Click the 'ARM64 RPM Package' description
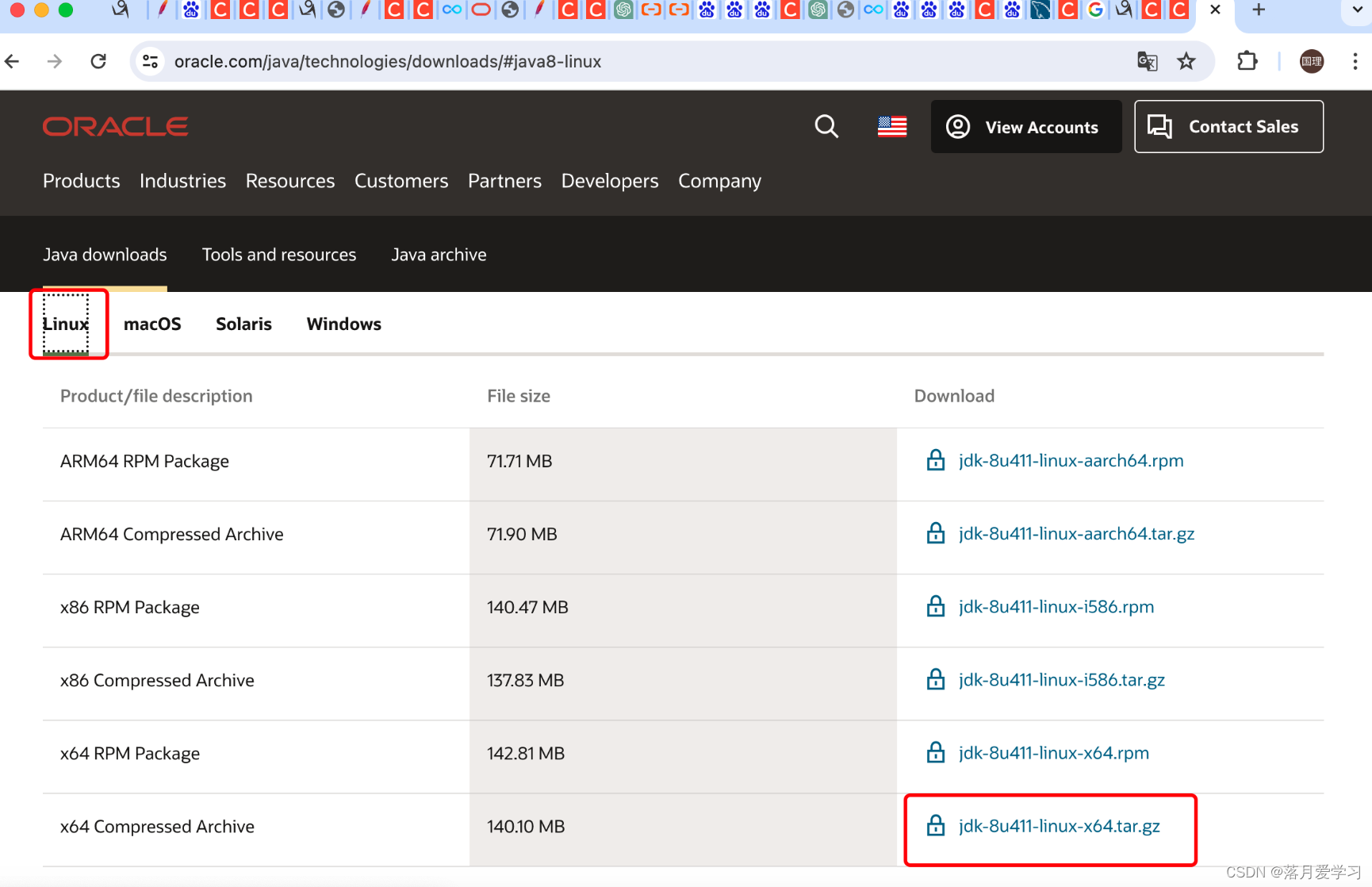Viewport: 1372px width, 887px height. [x=144, y=461]
